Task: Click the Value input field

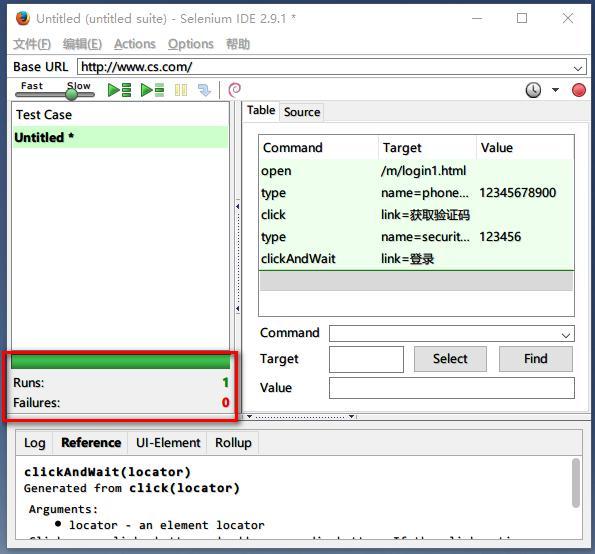Action: [x=452, y=388]
